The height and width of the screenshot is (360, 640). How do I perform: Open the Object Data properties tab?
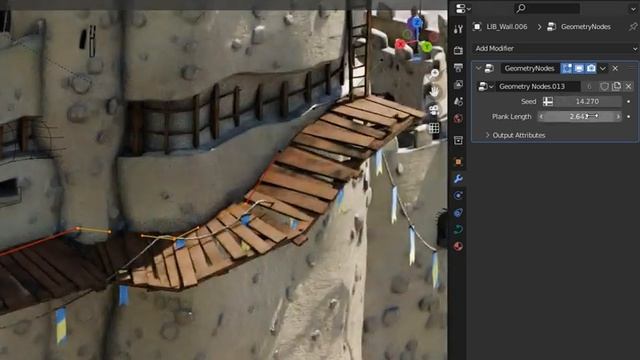click(x=458, y=229)
